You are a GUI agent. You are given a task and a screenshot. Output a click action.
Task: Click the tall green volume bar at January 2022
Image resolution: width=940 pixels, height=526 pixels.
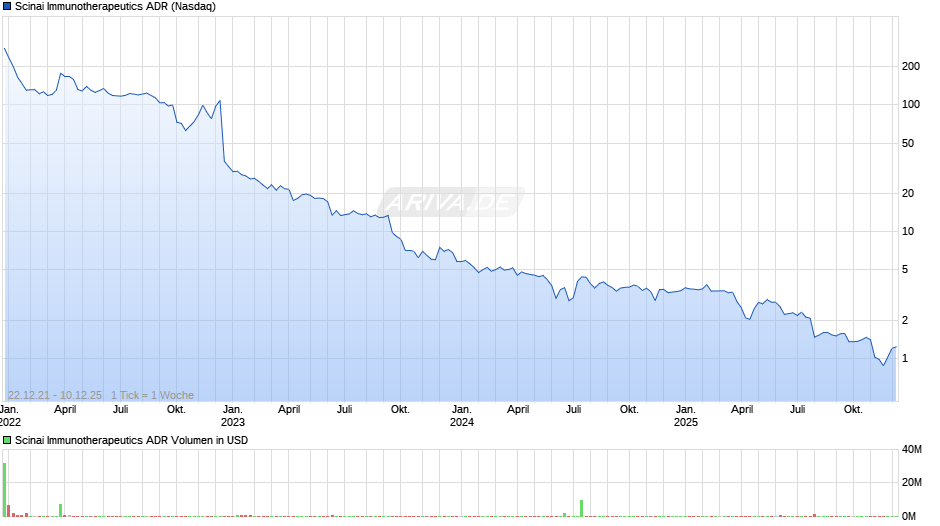tap(4, 489)
